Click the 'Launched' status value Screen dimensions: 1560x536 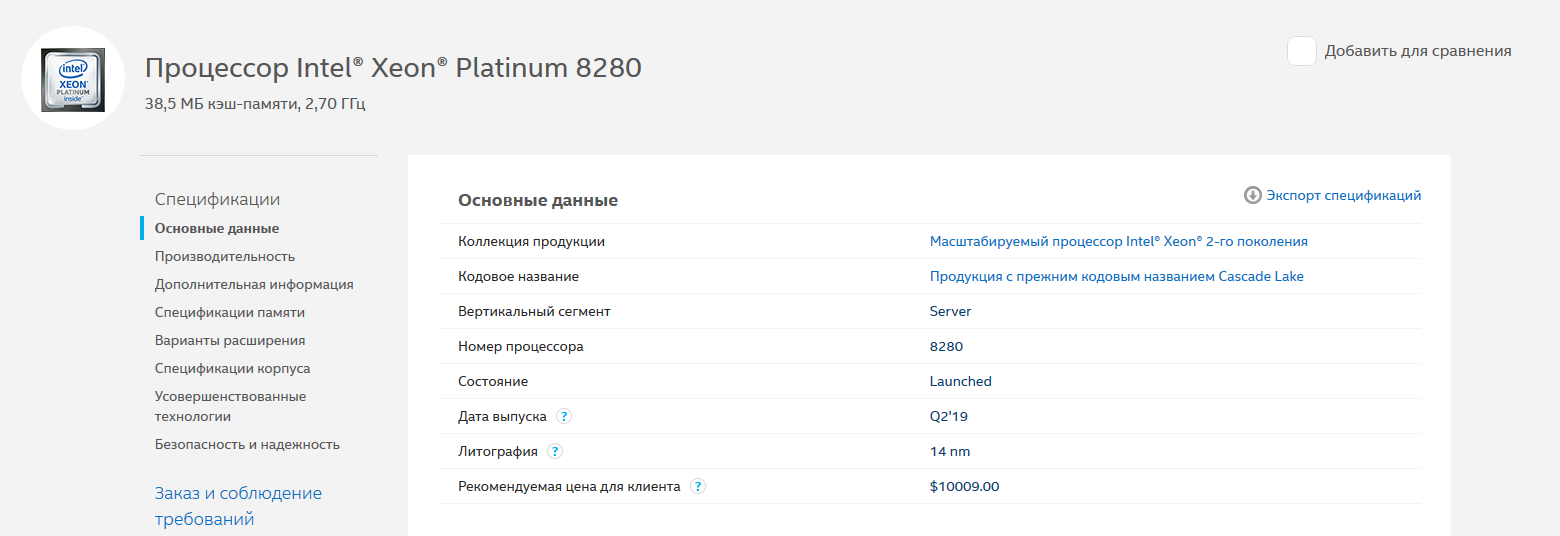[x=961, y=381]
